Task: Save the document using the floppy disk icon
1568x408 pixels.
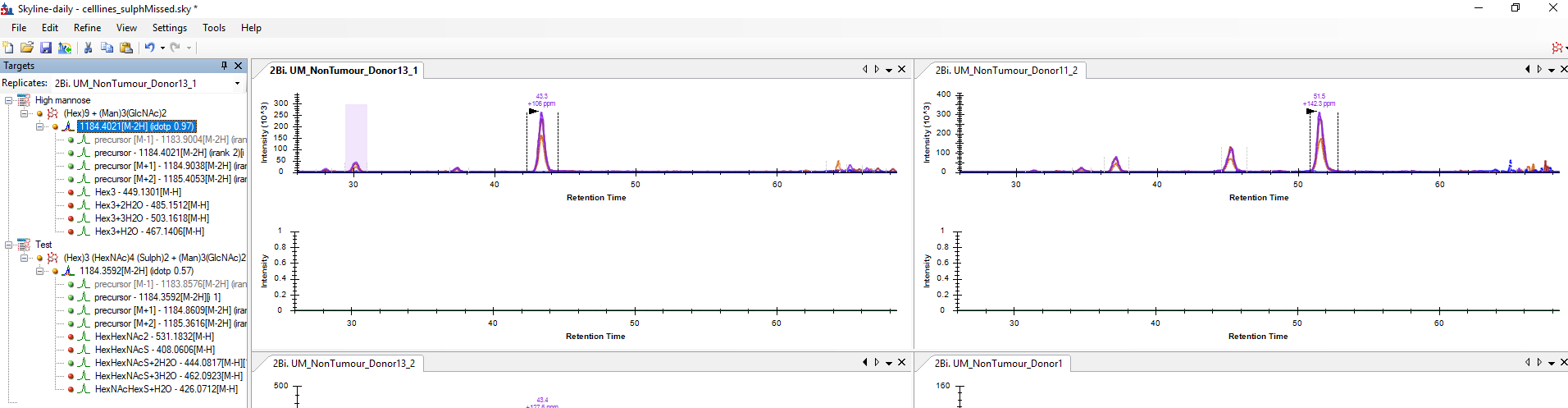Action: 46,48
